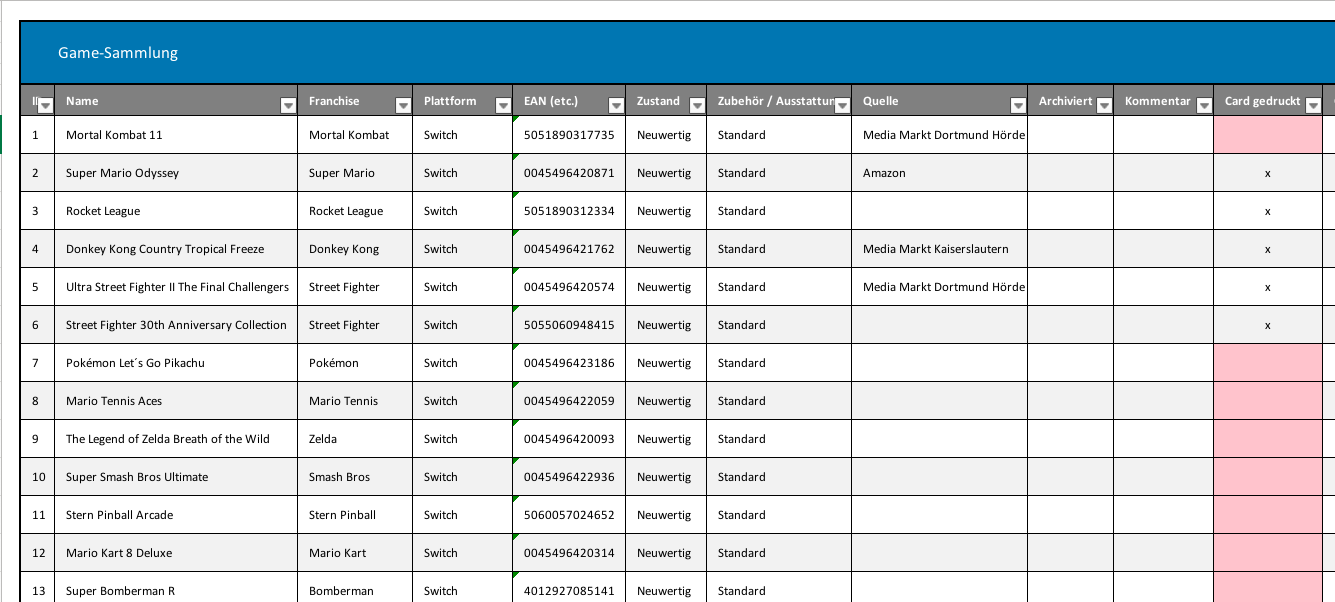Click the Standard cell for Stern Pinball Arcade
Viewport: 1335px width, 602px height.
point(779,515)
